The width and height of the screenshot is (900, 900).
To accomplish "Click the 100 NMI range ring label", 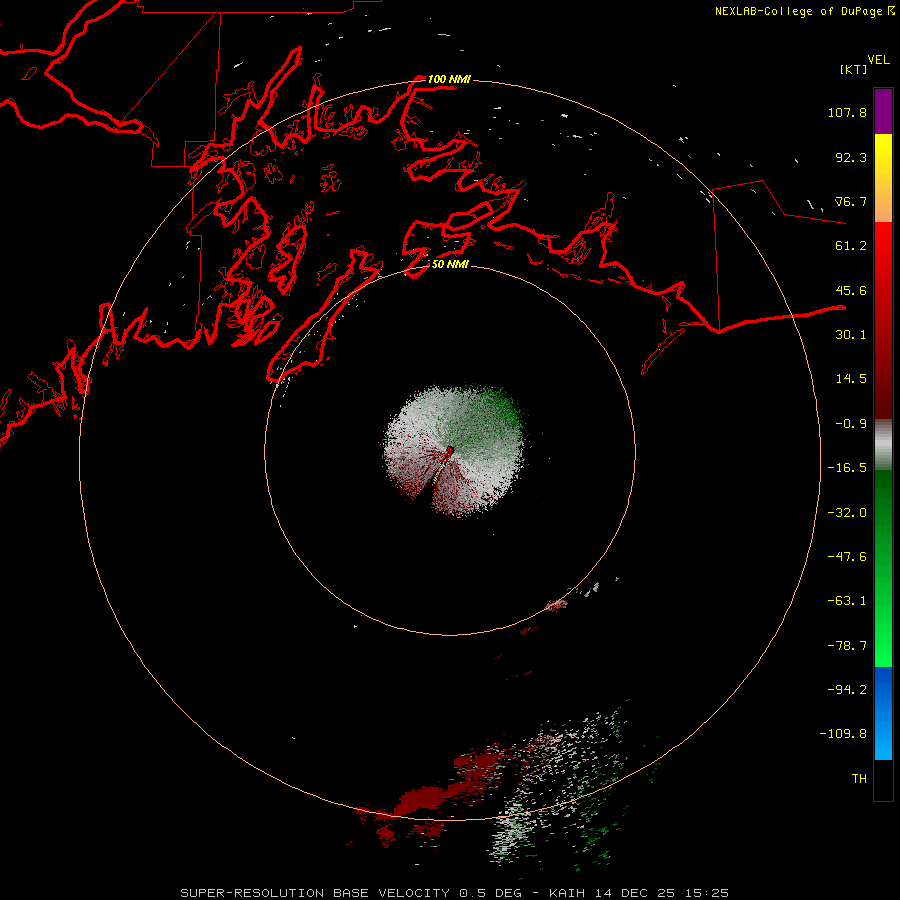I will click(449, 79).
